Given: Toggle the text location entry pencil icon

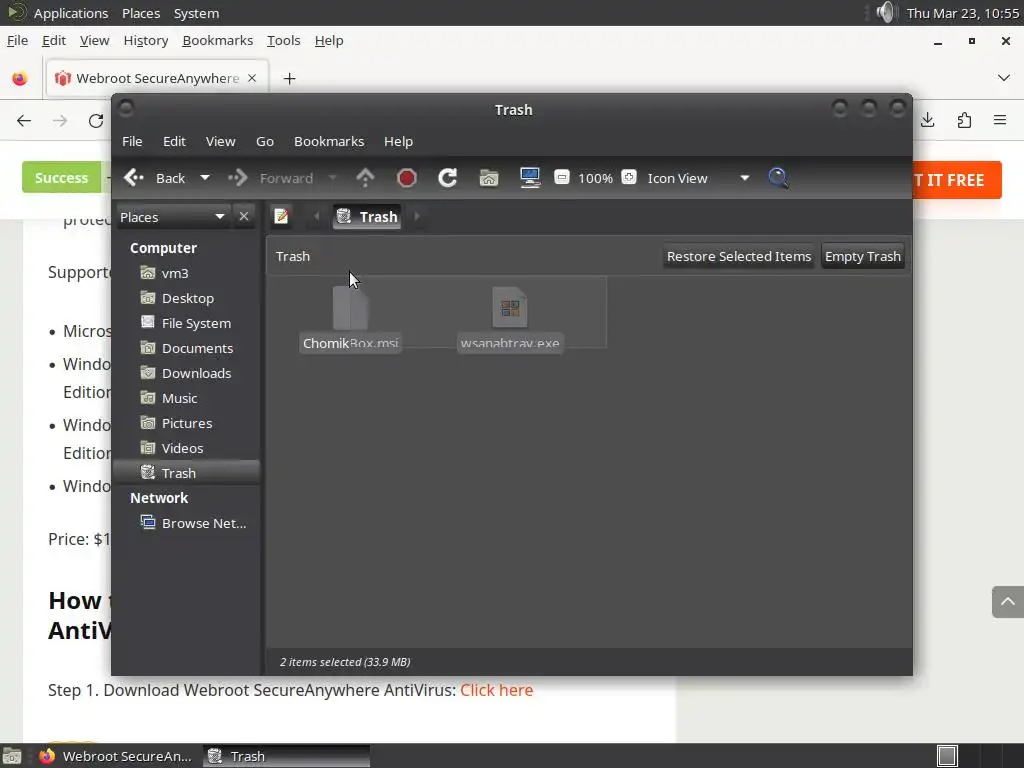Looking at the screenshot, I should (x=281, y=216).
